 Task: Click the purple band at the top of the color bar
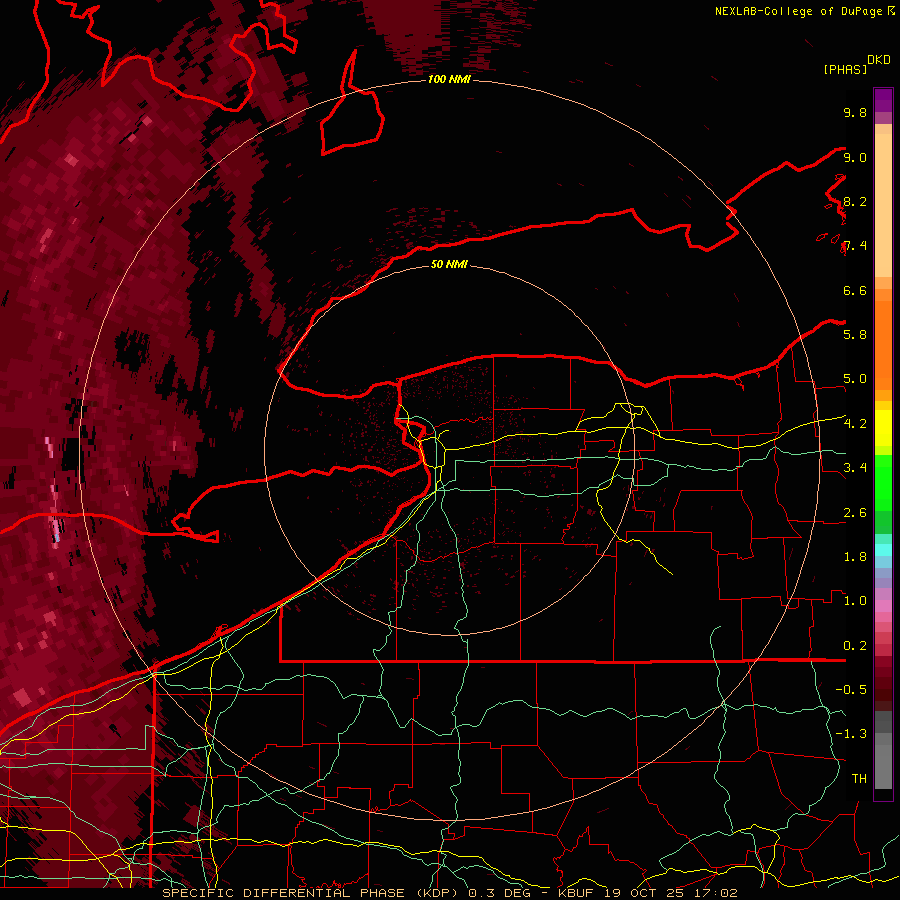883,100
